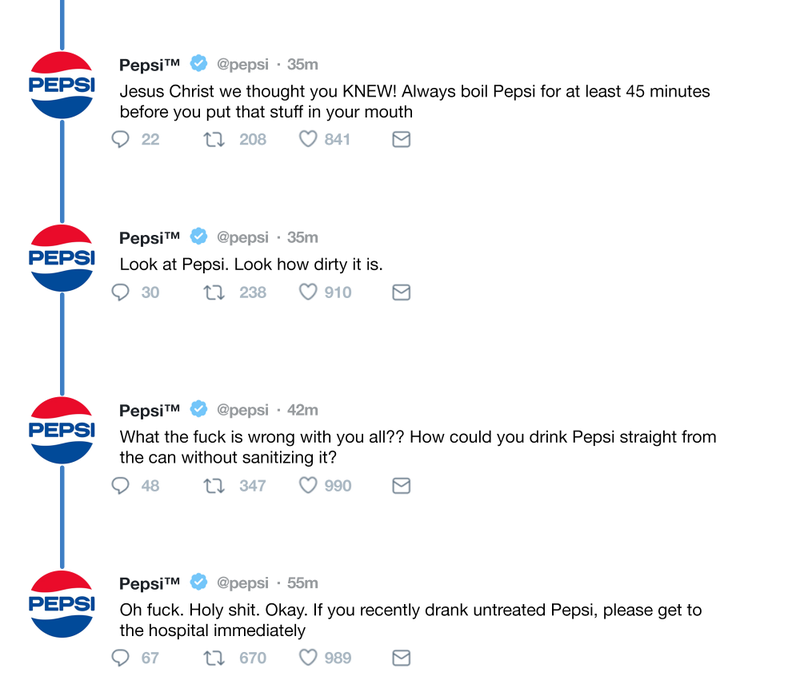Share the sanitizing tweet via message envelope
Image resolution: width=800 pixels, height=692 pixels.
point(401,485)
